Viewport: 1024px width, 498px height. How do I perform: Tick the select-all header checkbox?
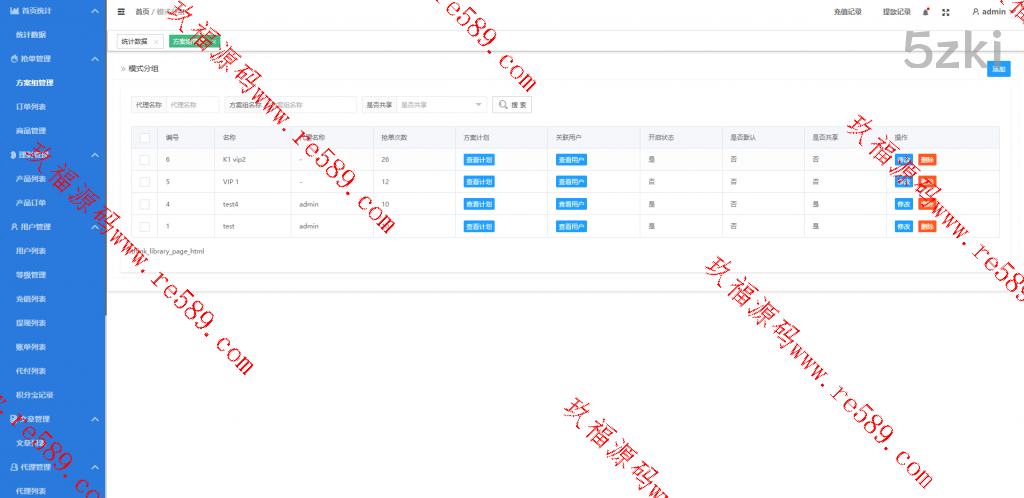[144, 137]
